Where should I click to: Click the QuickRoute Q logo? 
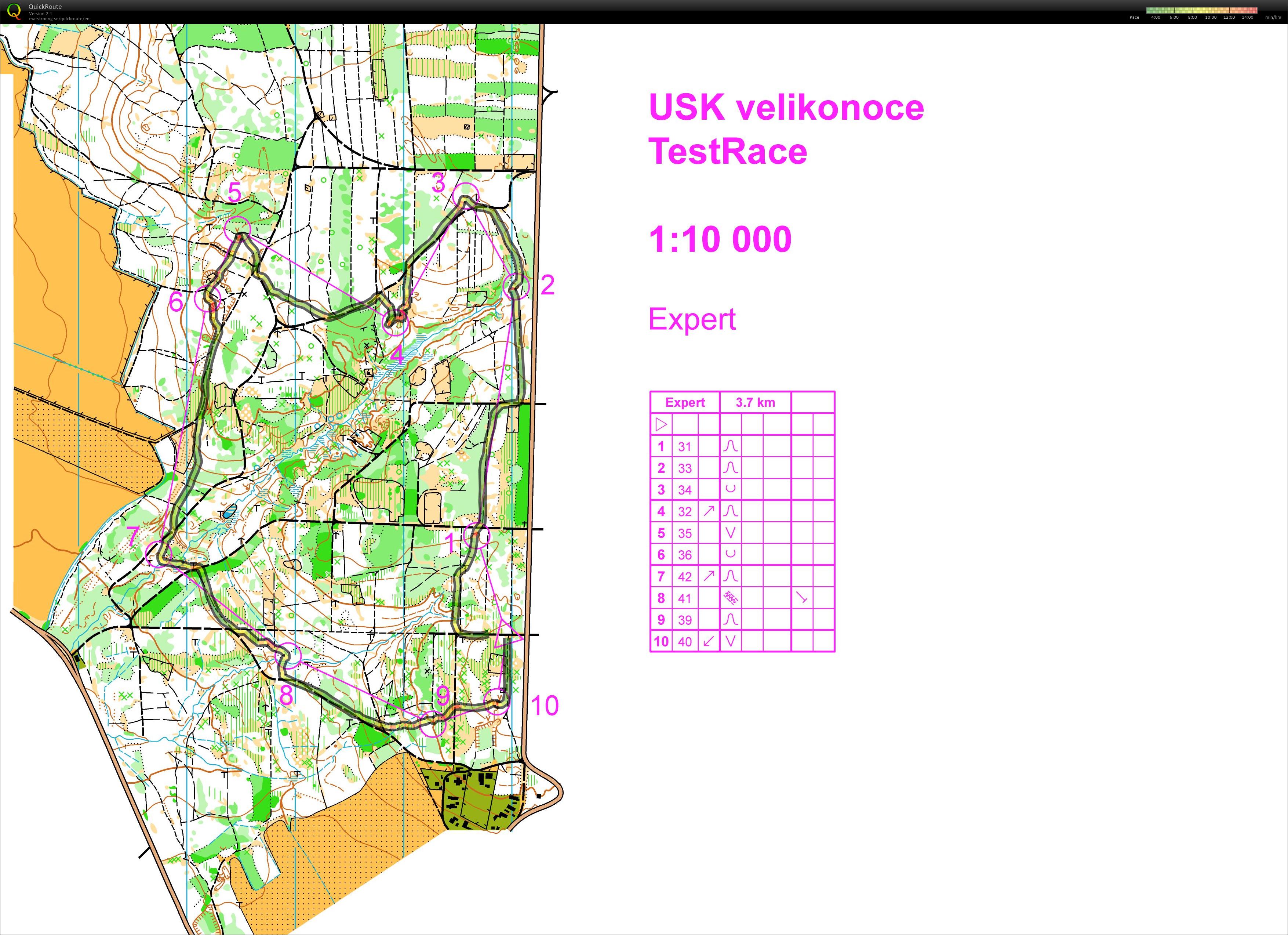pos(14,11)
